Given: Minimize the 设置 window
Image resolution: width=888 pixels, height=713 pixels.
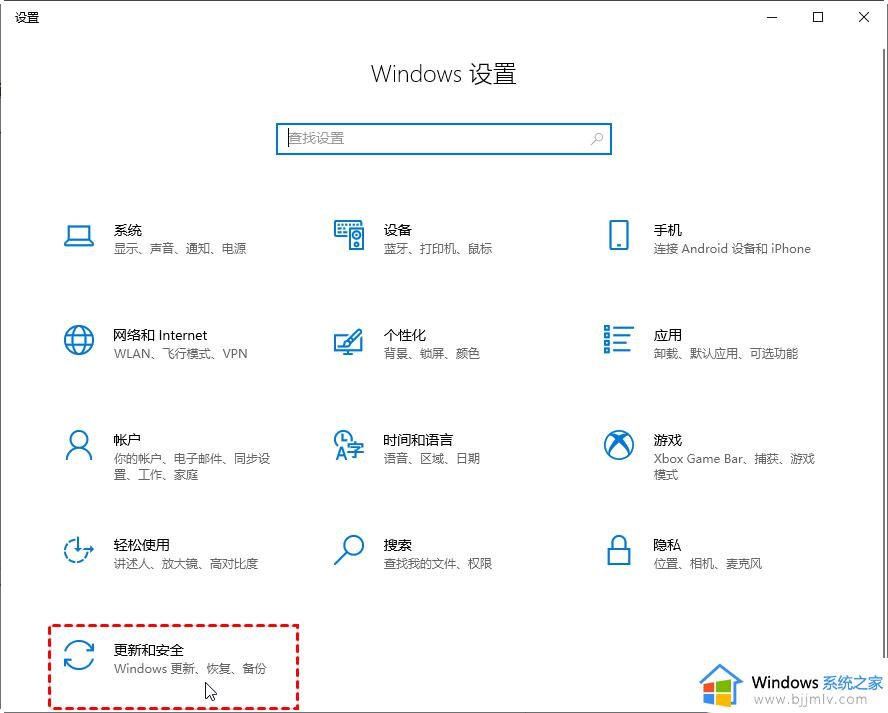Looking at the screenshot, I should 772,17.
